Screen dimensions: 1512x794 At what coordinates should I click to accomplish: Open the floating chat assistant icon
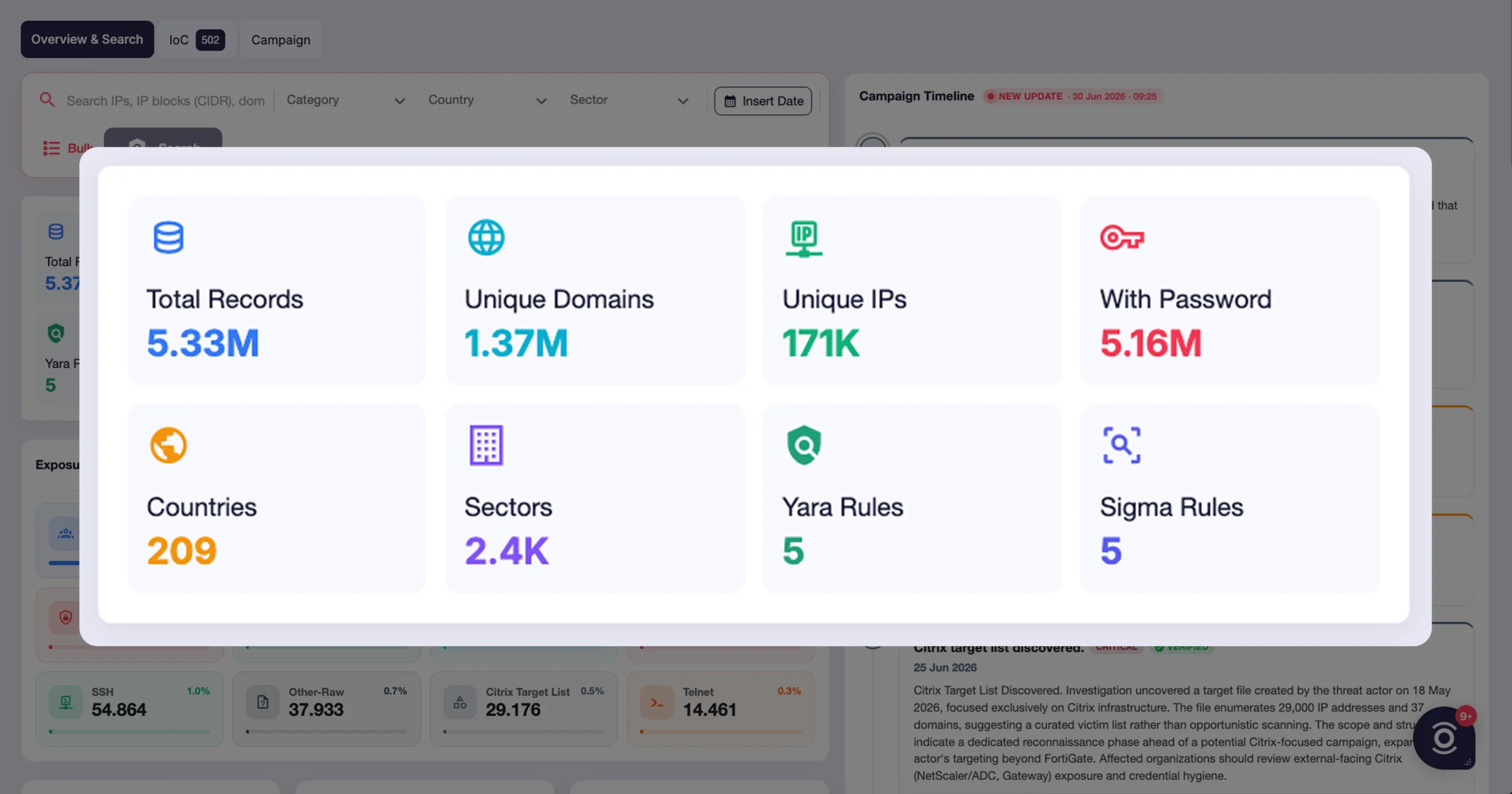(x=1444, y=738)
